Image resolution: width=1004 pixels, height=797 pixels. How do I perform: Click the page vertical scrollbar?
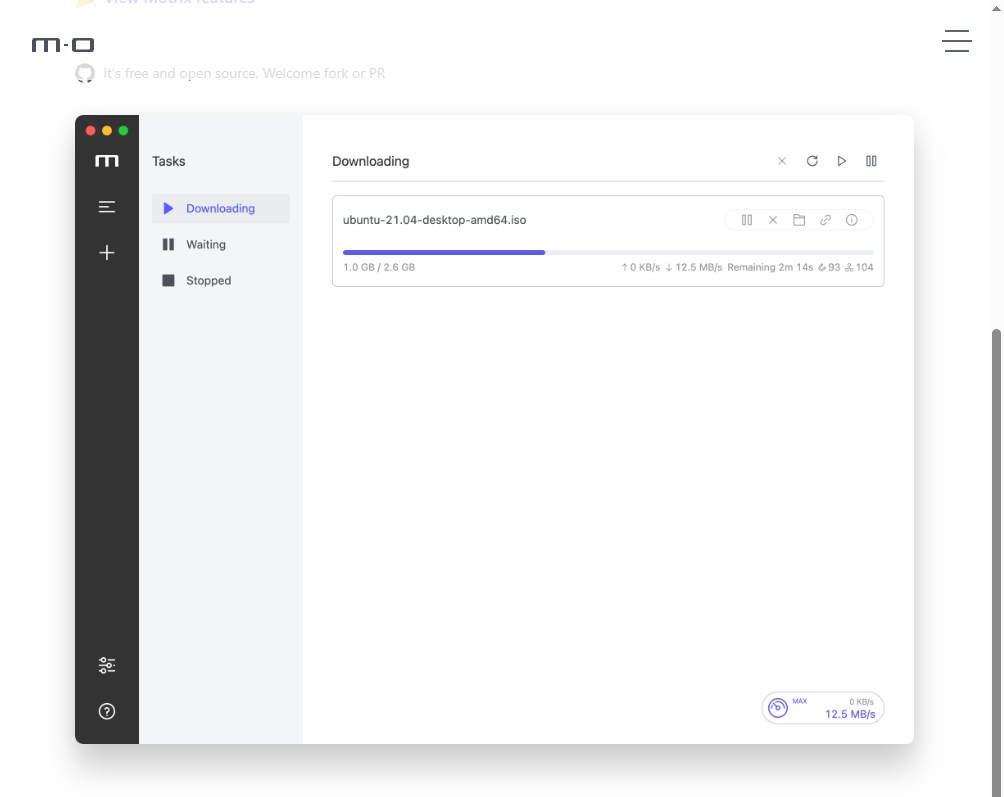[x=996, y=562]
